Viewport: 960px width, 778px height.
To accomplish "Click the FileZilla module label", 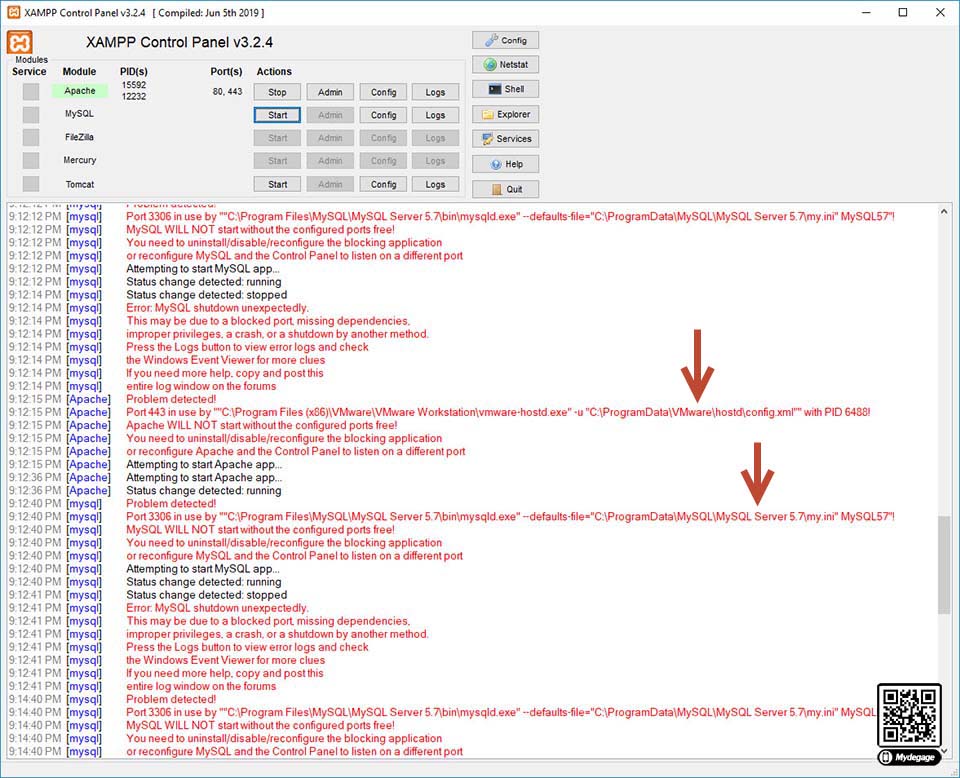I will click(x=80, y=137).
